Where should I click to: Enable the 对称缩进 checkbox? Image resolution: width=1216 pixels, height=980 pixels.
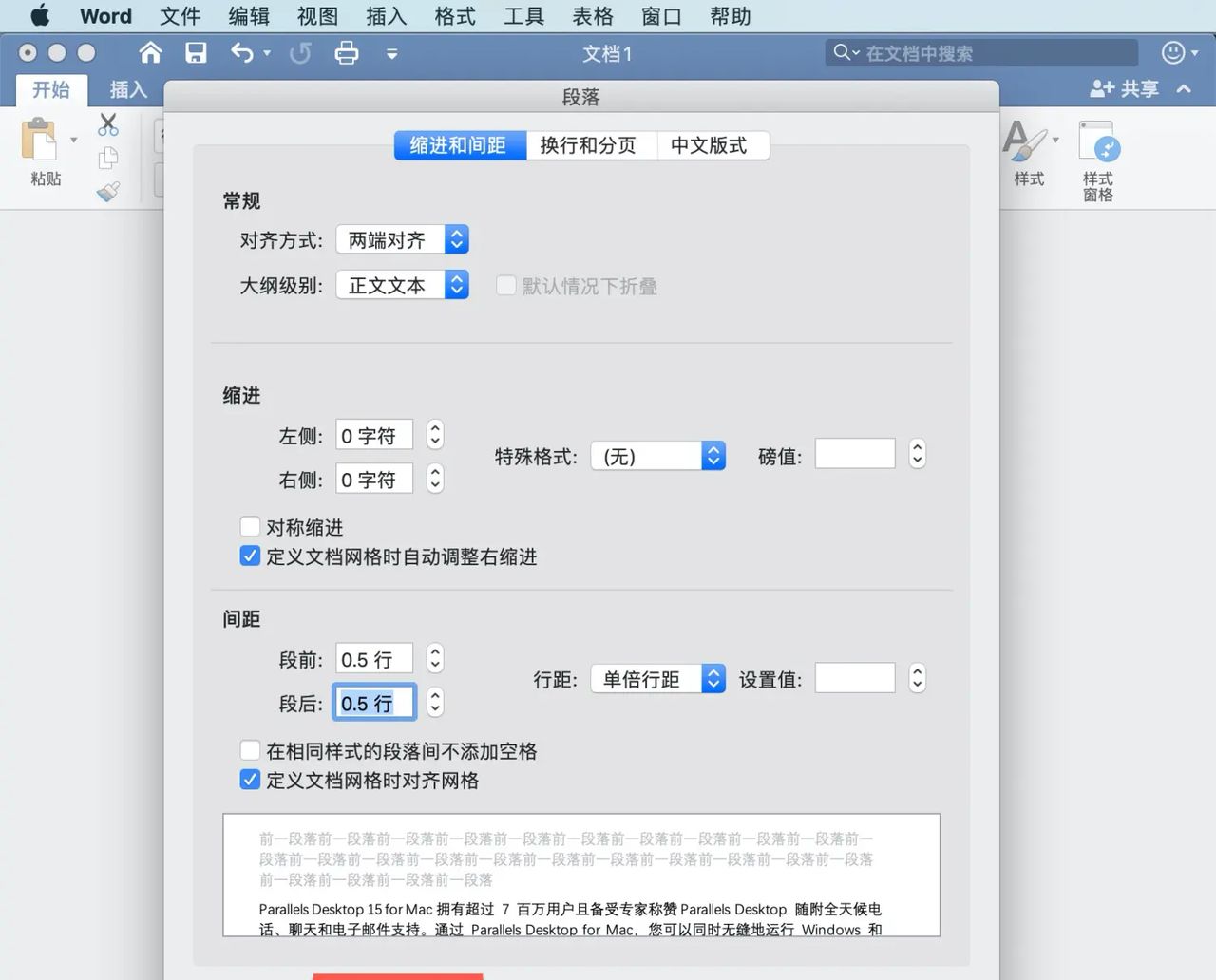tap(250, 527)
